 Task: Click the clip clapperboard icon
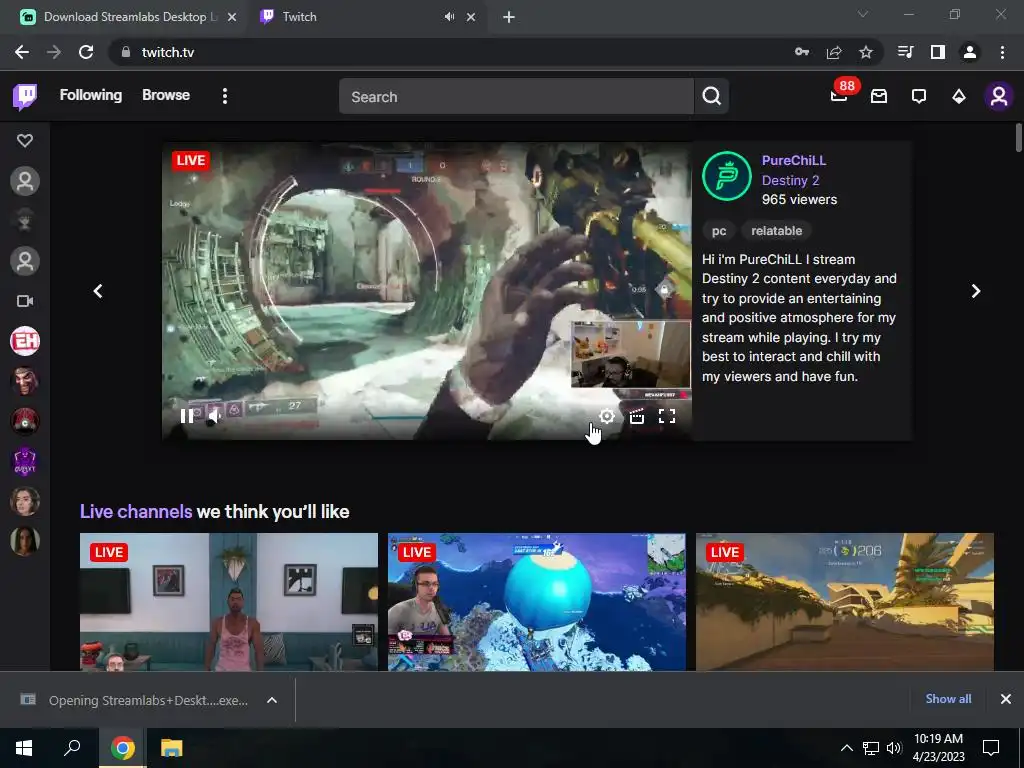[x=637, y=416]
